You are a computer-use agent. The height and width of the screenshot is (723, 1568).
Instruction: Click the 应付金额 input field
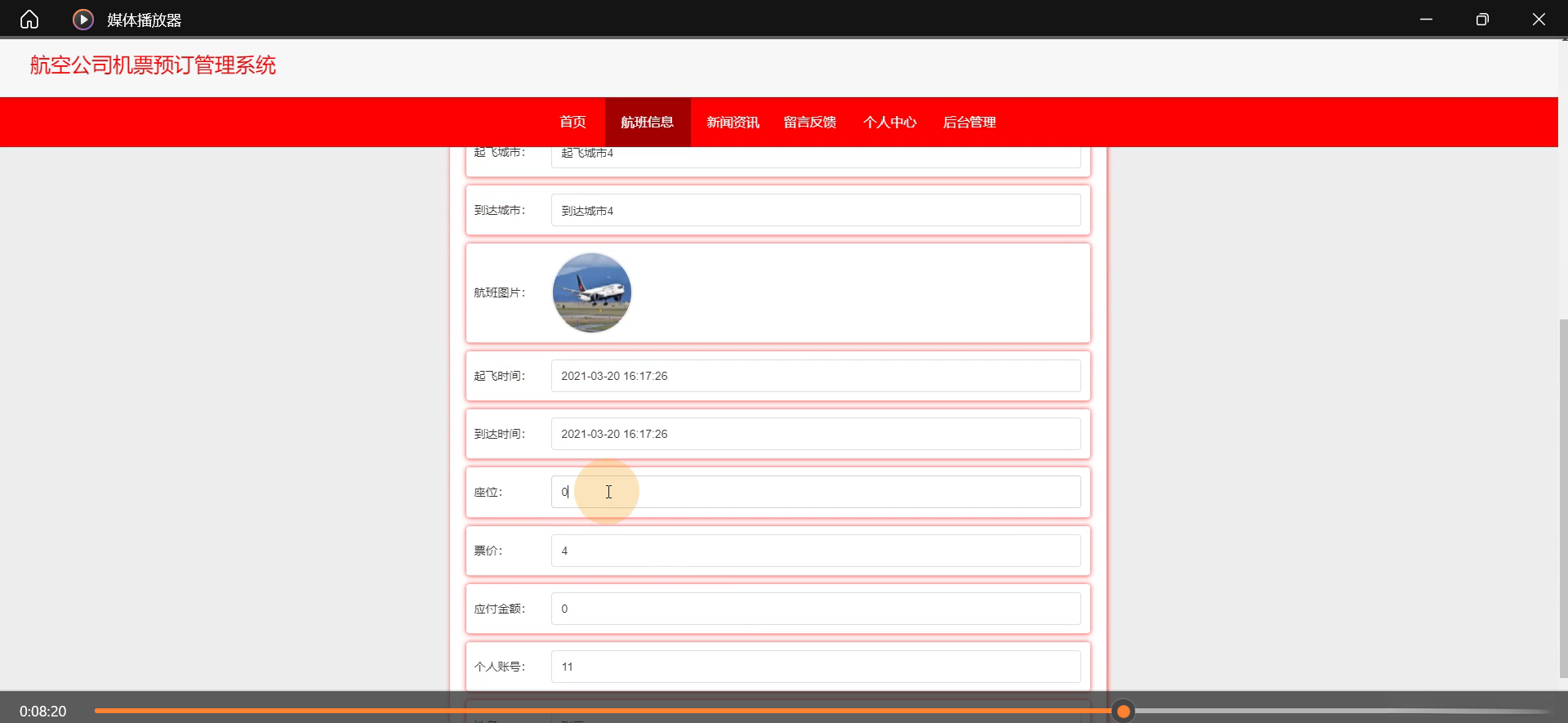click(816, 609)
